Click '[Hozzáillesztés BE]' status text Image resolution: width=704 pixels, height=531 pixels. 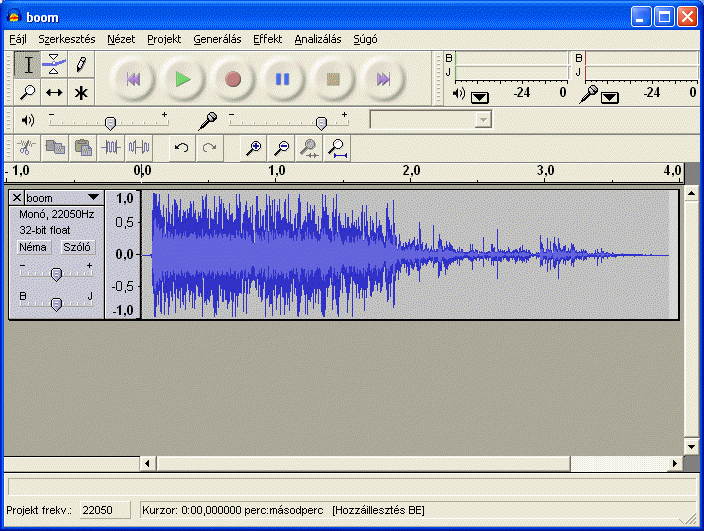pos(378,510)
